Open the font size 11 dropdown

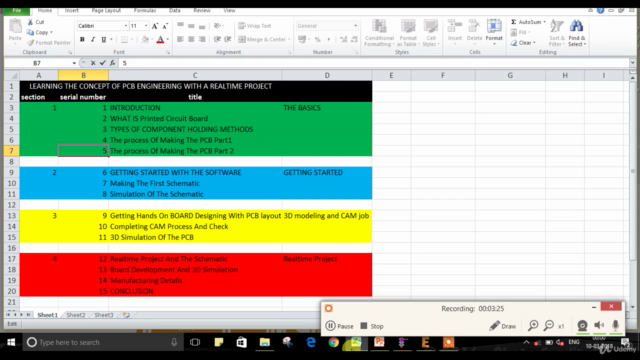[x=146, y=26]
